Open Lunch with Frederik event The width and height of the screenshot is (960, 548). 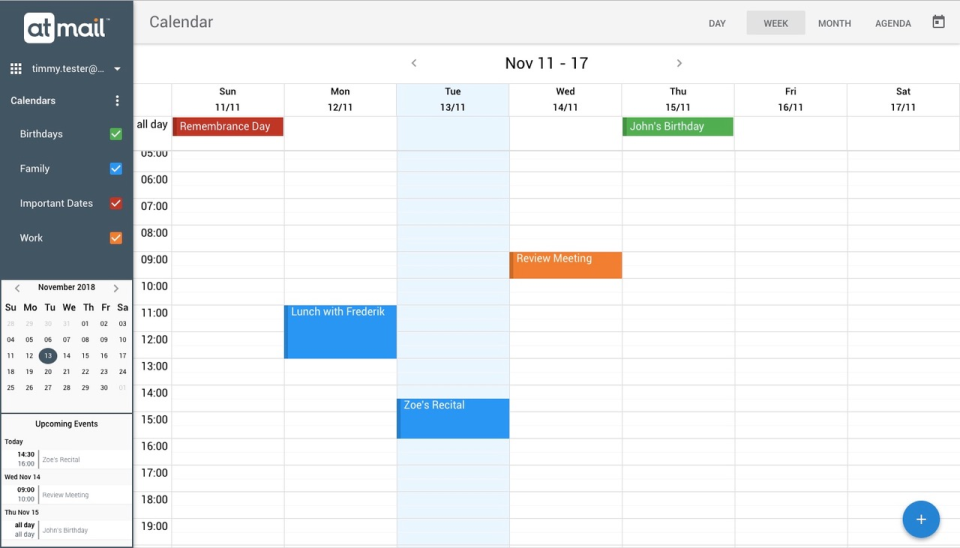tap(340, 332)
